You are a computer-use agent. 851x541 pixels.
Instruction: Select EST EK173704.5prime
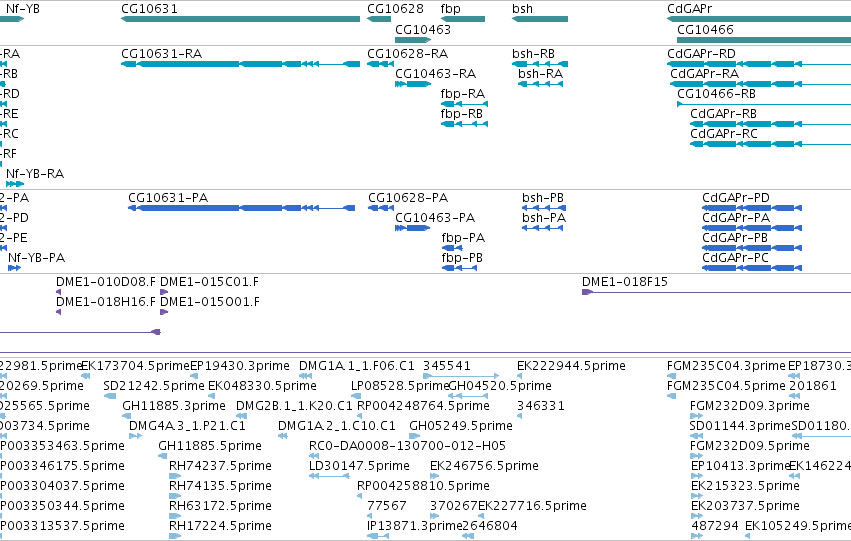(x=85, y=376)
